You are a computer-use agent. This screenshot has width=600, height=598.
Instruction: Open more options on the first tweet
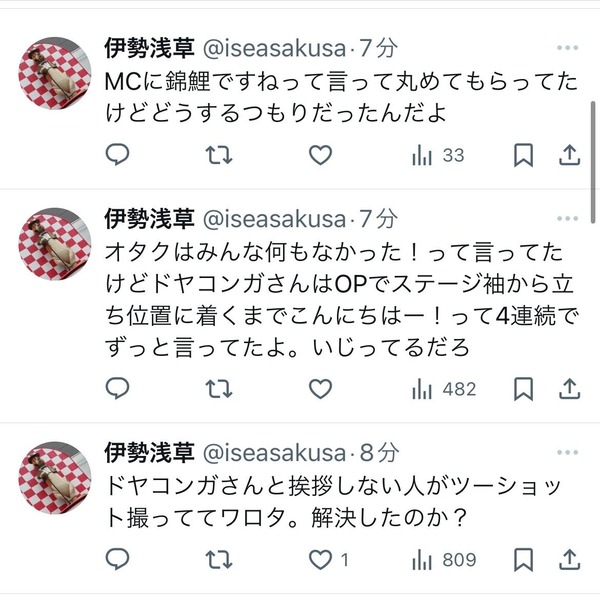tap(567, 48)
